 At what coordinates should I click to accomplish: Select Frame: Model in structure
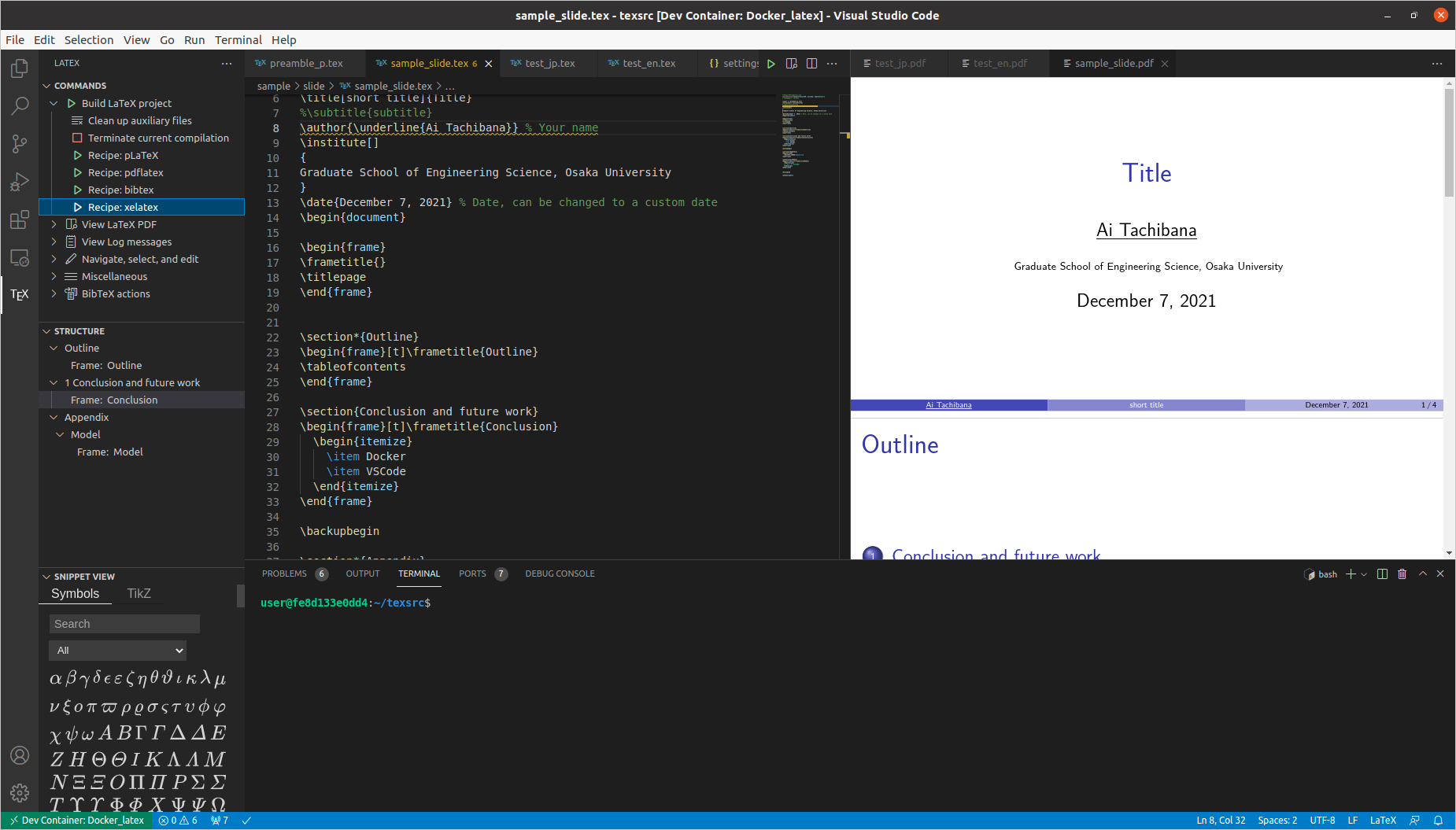(142, 452)
